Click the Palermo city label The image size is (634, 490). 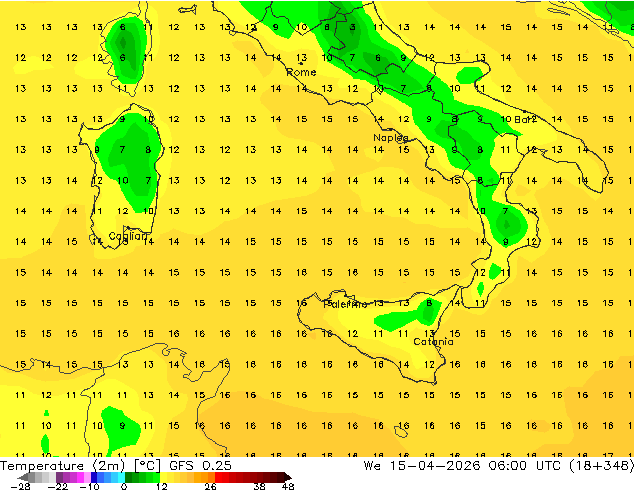coord(345,304)
